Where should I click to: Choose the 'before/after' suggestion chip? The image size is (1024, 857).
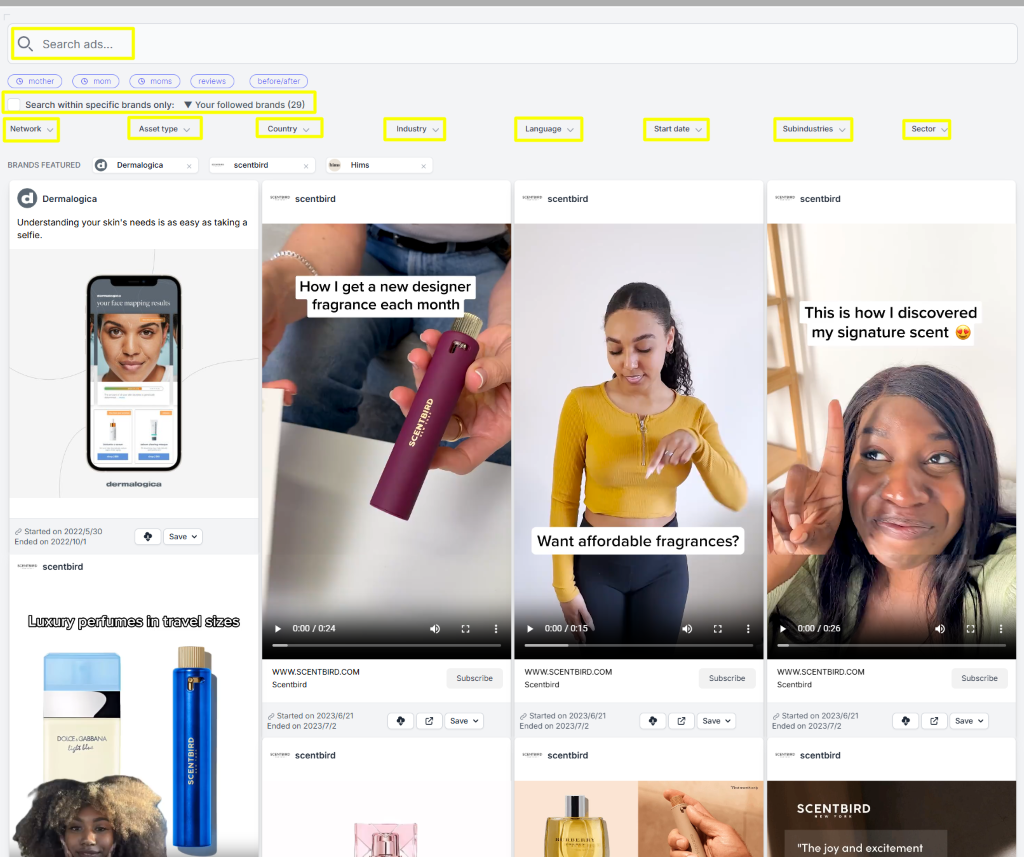click(x=279, y=81)
